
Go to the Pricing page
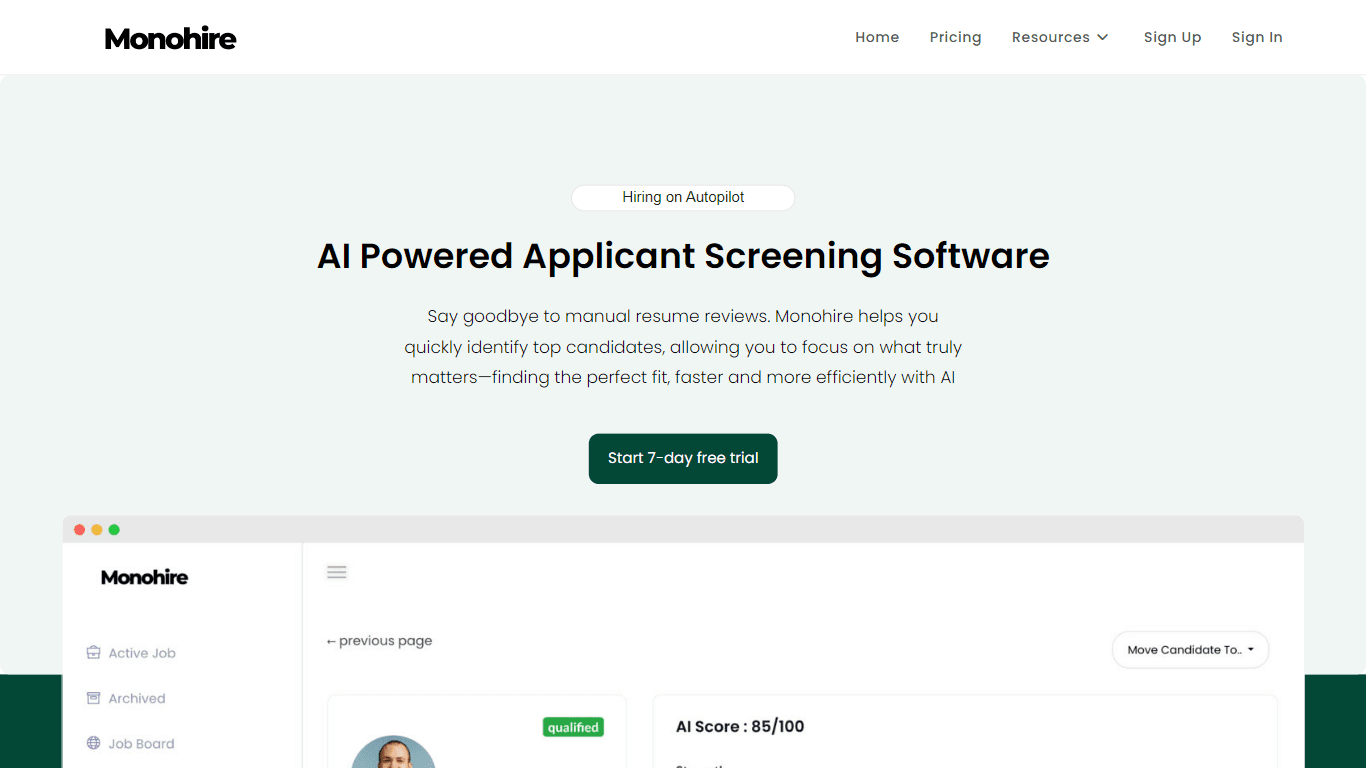point(955,37)
